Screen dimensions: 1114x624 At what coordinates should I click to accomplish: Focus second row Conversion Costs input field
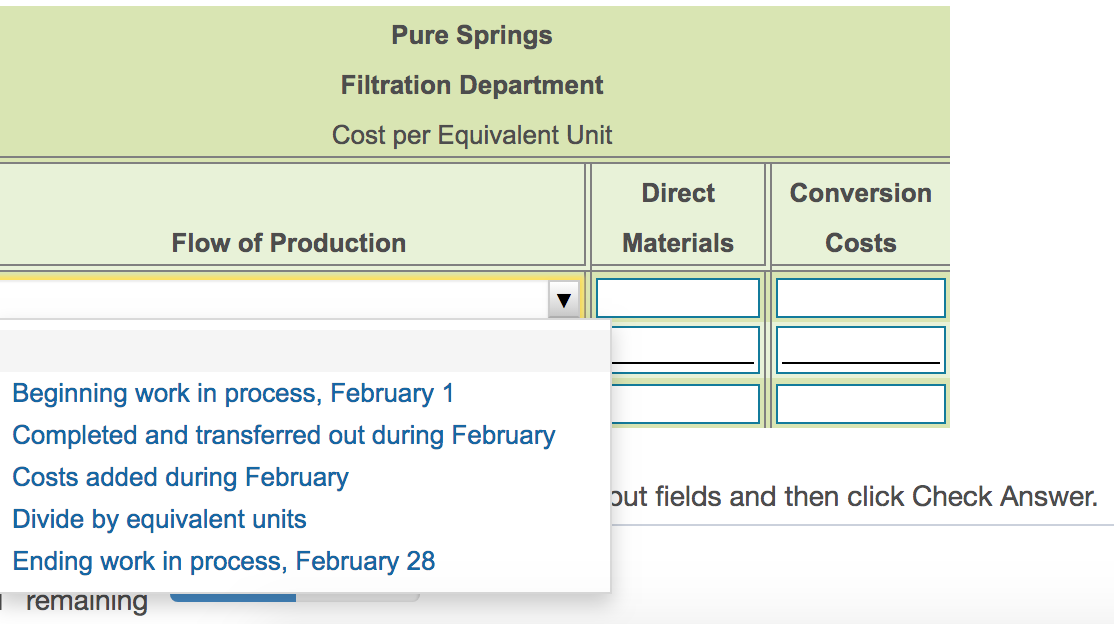tap(860, 348)
